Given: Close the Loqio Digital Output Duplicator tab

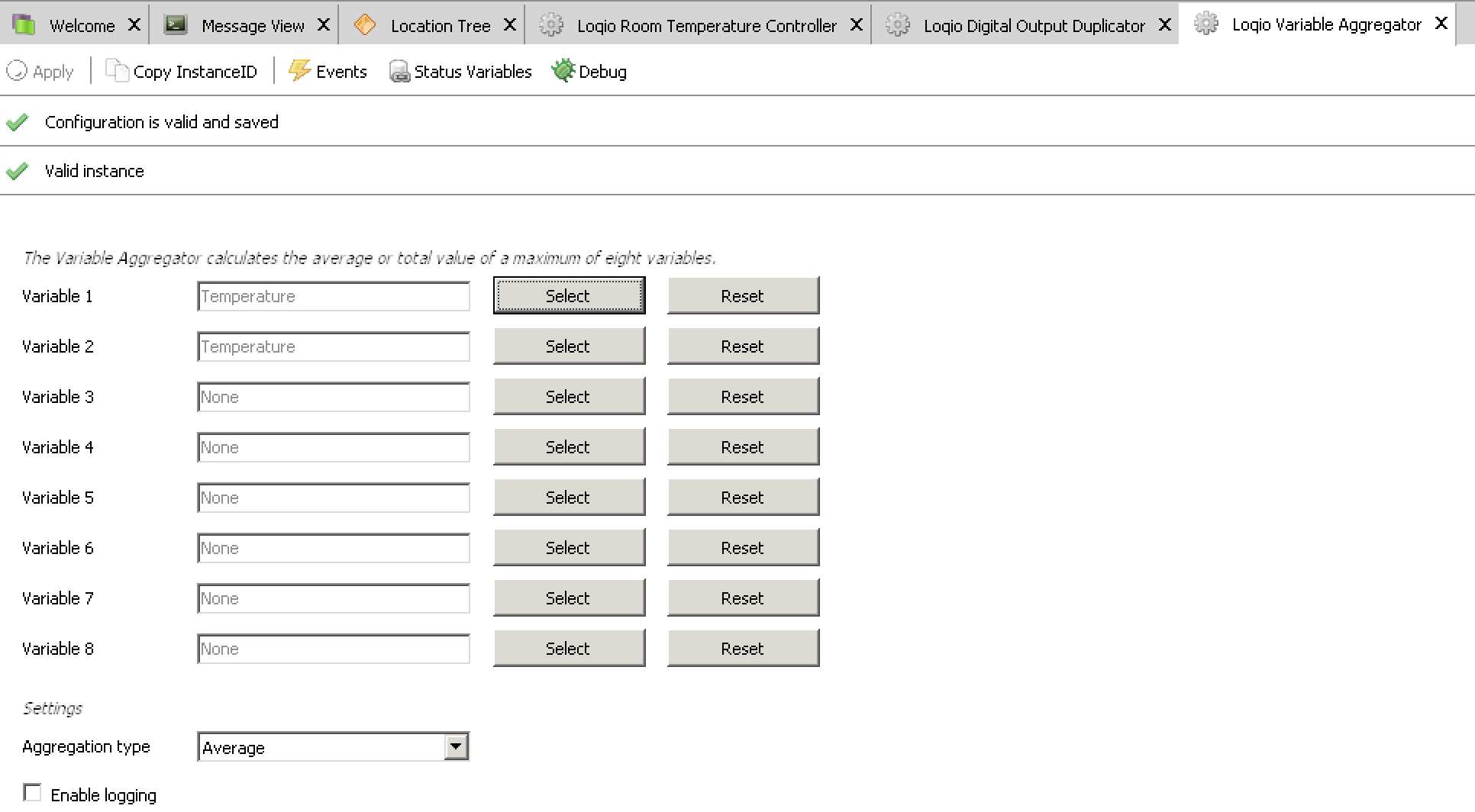Looking at the screenshot, I should (x=1165, y=25).
